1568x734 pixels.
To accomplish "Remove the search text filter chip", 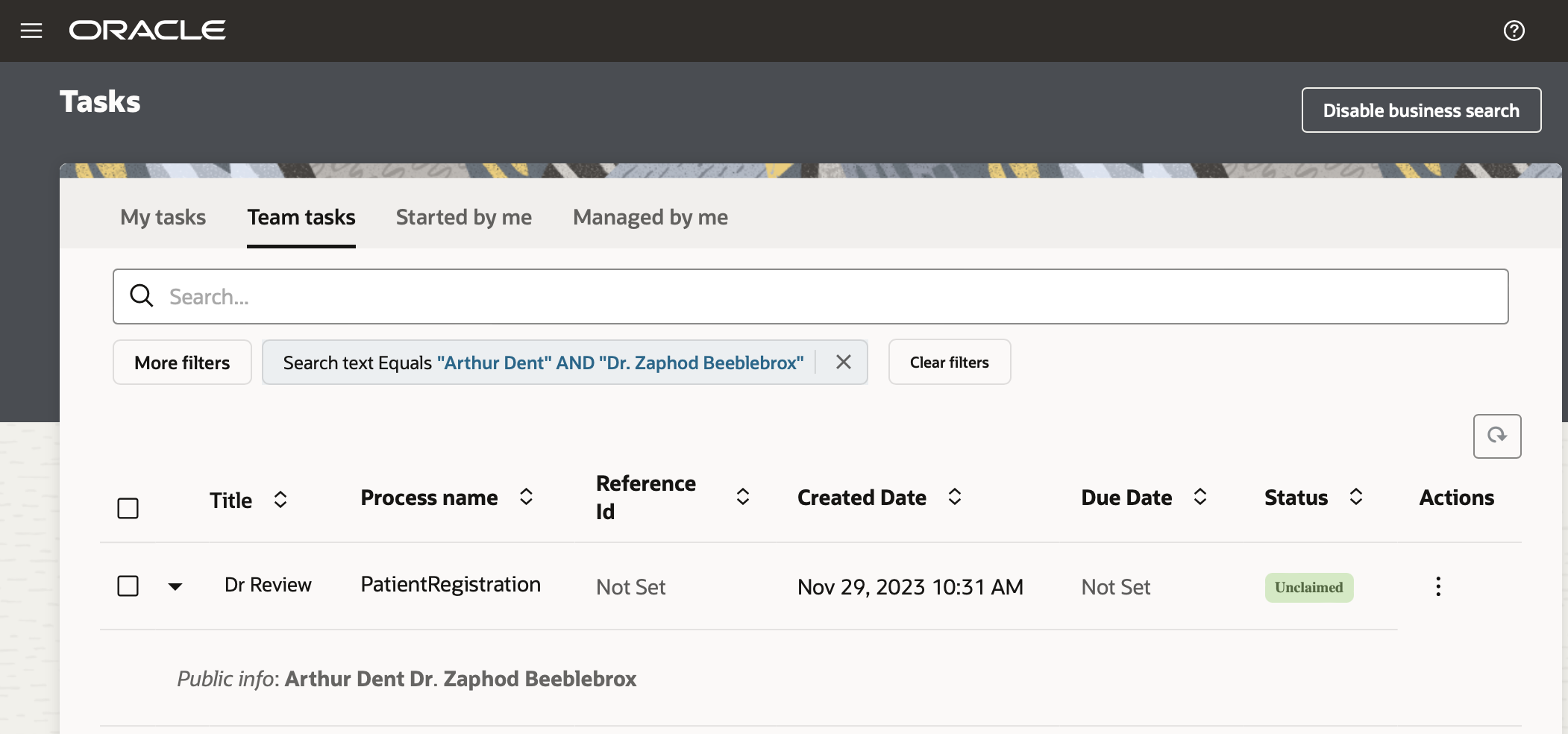I will pos(843,363).
